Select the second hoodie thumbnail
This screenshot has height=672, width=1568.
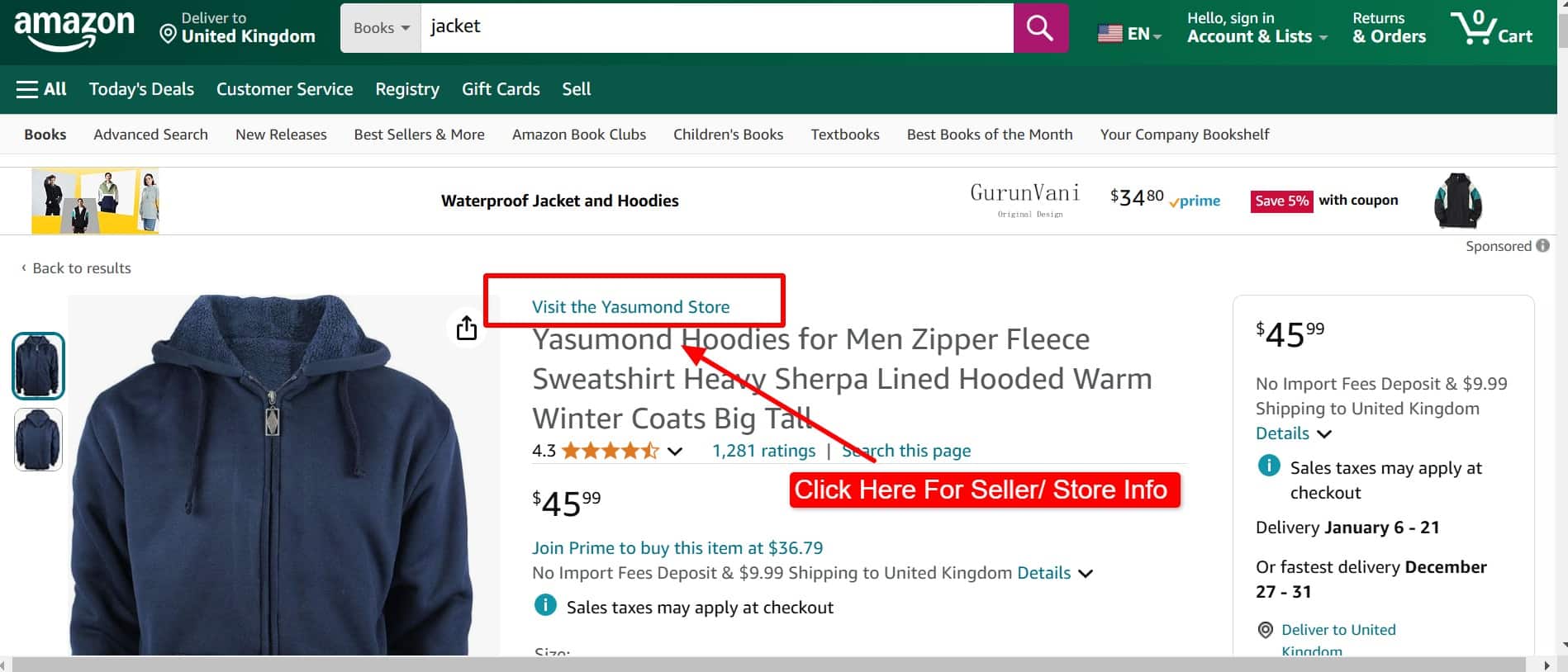[x=38, y=439]
